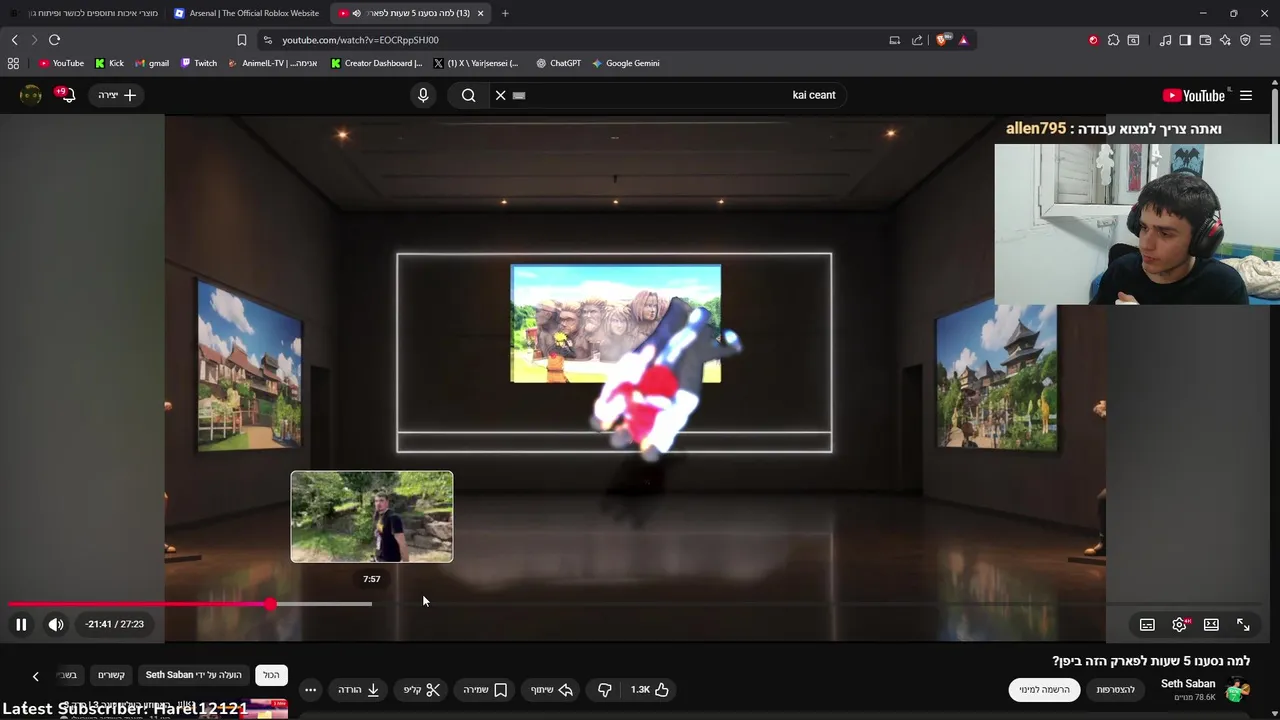The width and height of the screenshot is (1280, 720).
Task: Share the video via שיתוף button
Action: 552,689
